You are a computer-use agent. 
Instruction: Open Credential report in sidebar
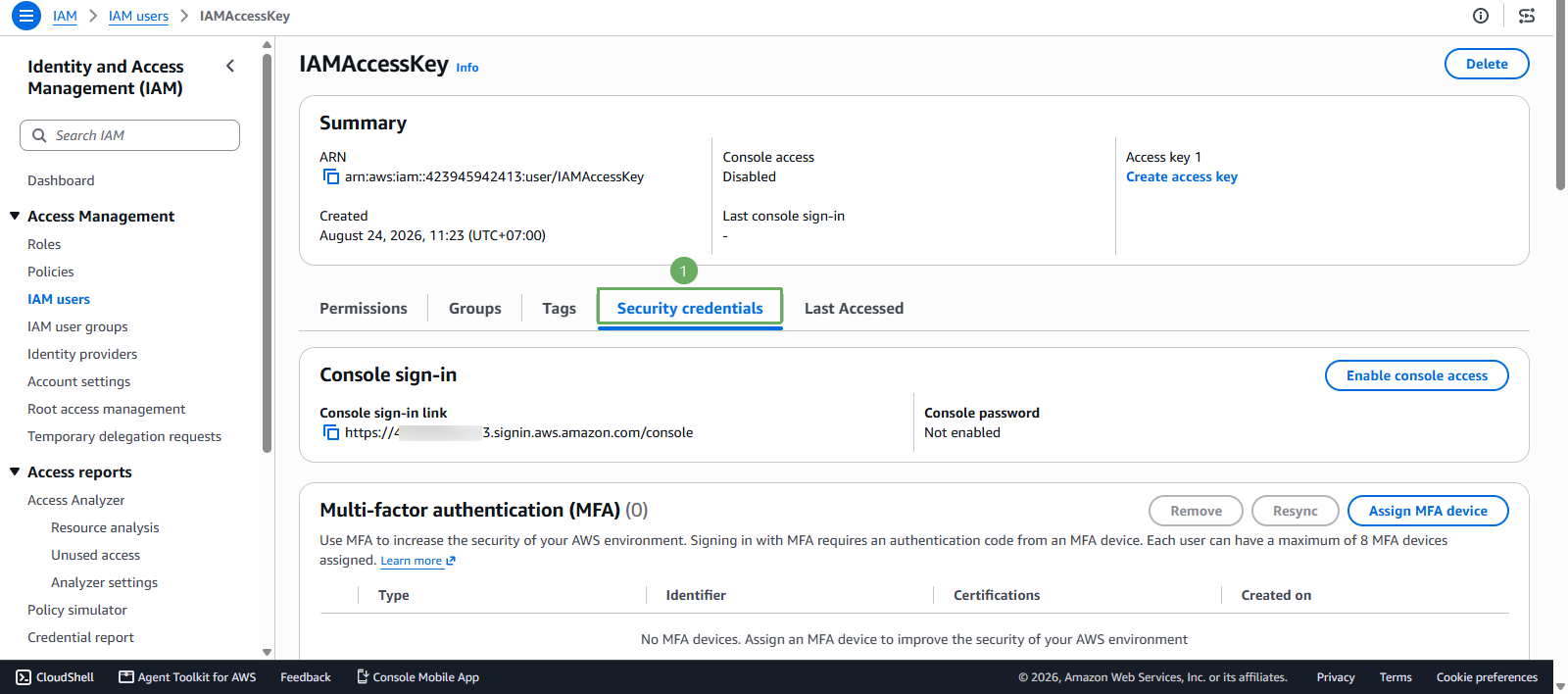pos(80,637)
